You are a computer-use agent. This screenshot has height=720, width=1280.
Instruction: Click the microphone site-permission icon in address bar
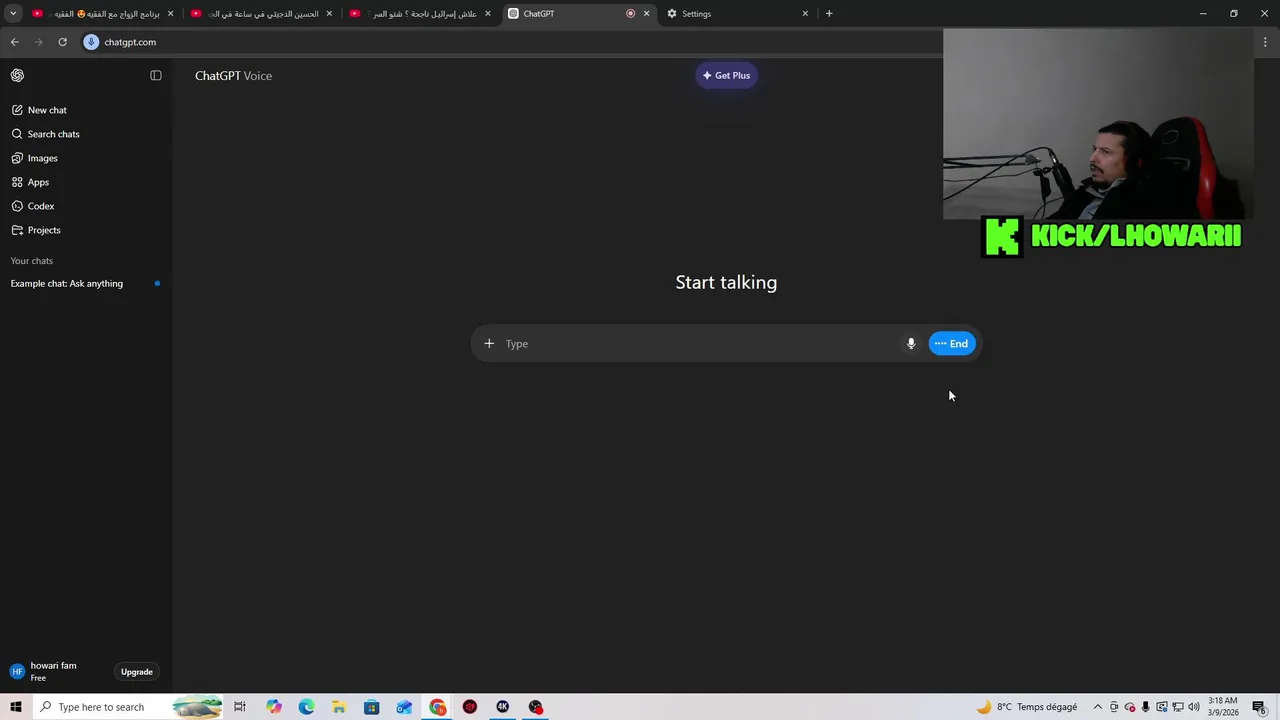tap(91, 42)
